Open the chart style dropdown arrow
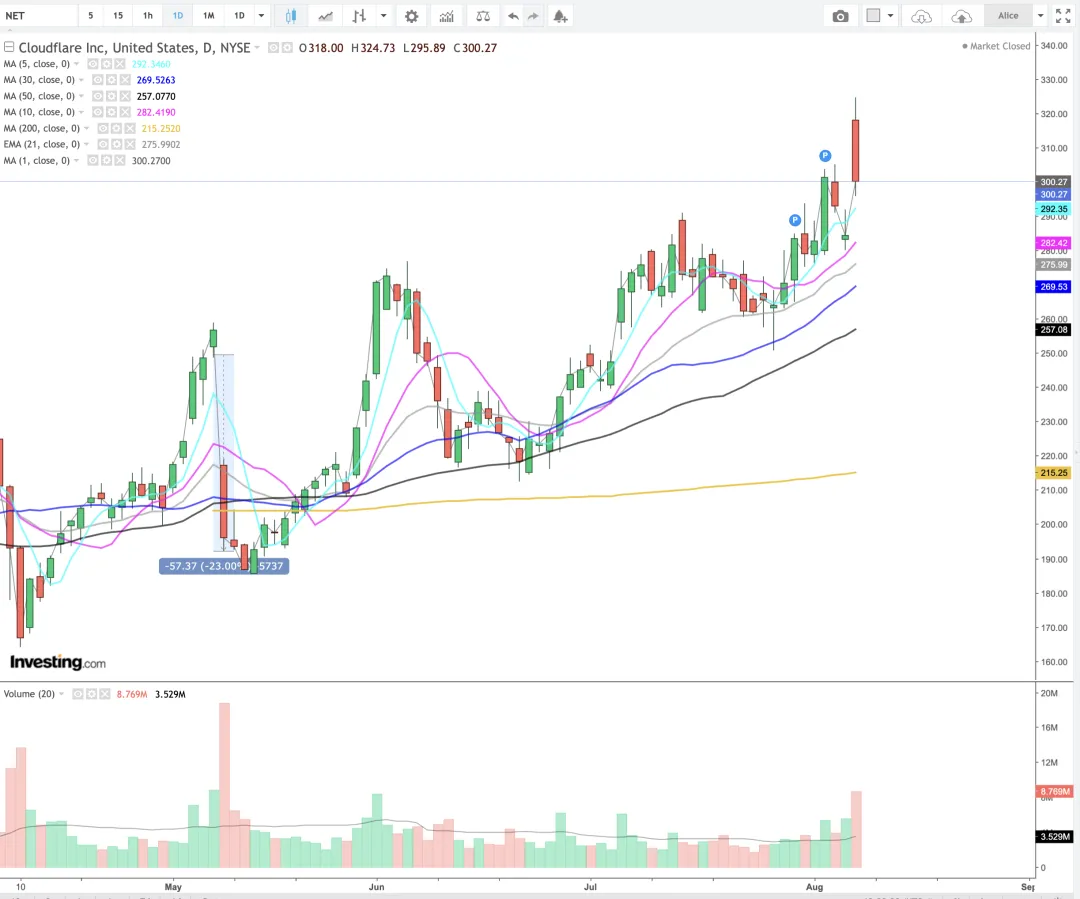 point(384,16)
